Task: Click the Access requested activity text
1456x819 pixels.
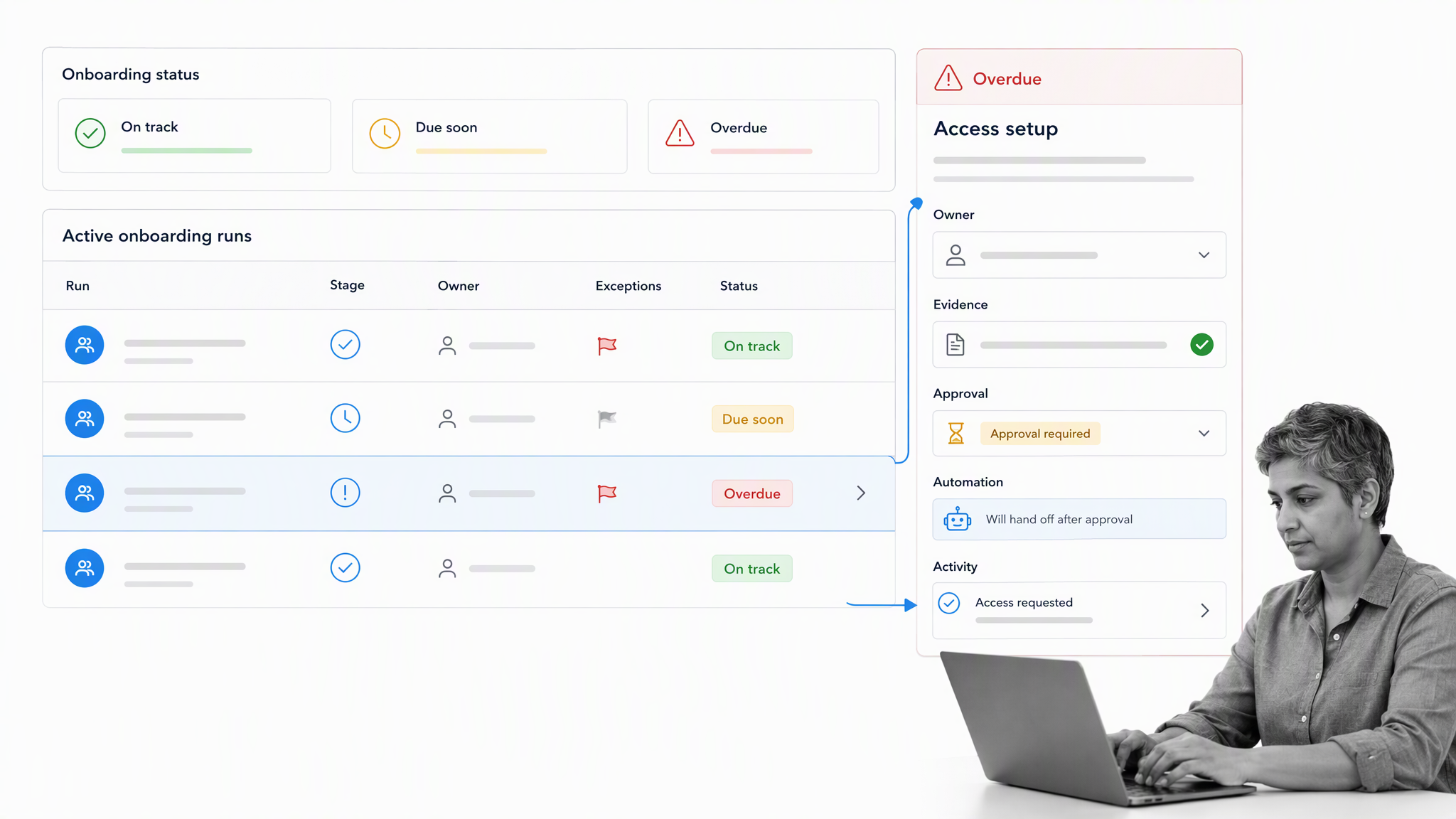Action: click(1024, 602)
